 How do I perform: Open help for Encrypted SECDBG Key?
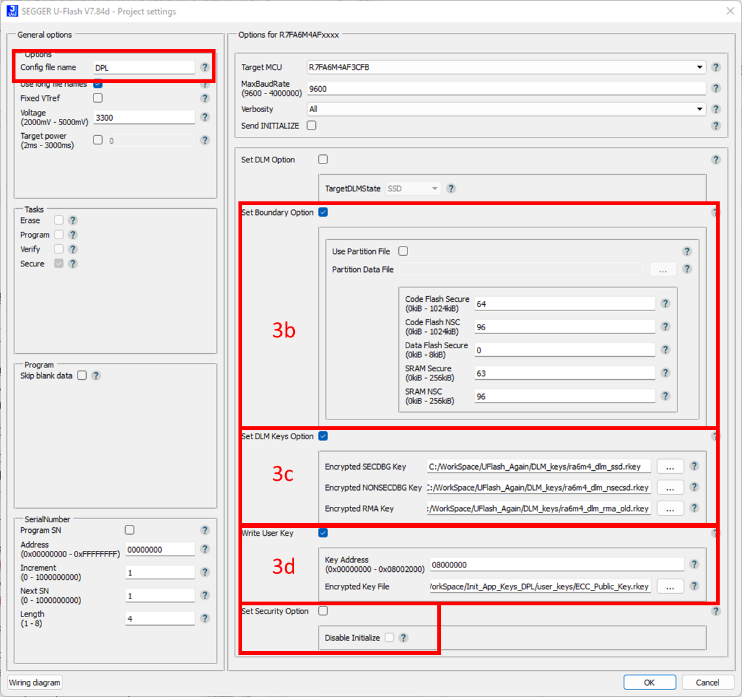[x=694, y=466]
